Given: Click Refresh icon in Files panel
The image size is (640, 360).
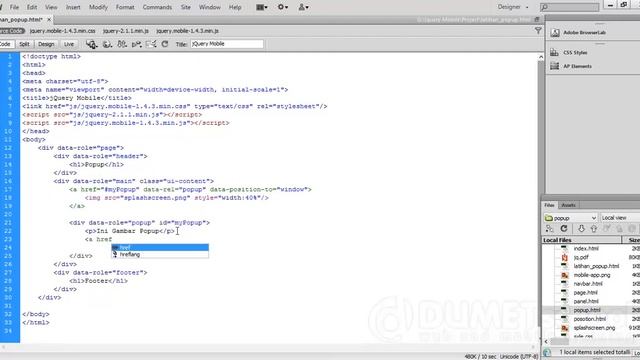Looking at the screenshot, I should (564, 229).
